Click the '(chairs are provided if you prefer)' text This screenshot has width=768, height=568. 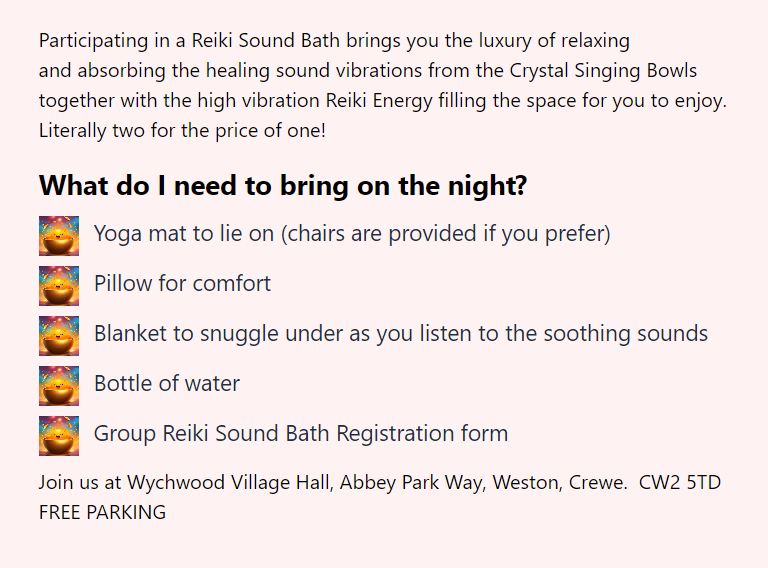(446, 234)
